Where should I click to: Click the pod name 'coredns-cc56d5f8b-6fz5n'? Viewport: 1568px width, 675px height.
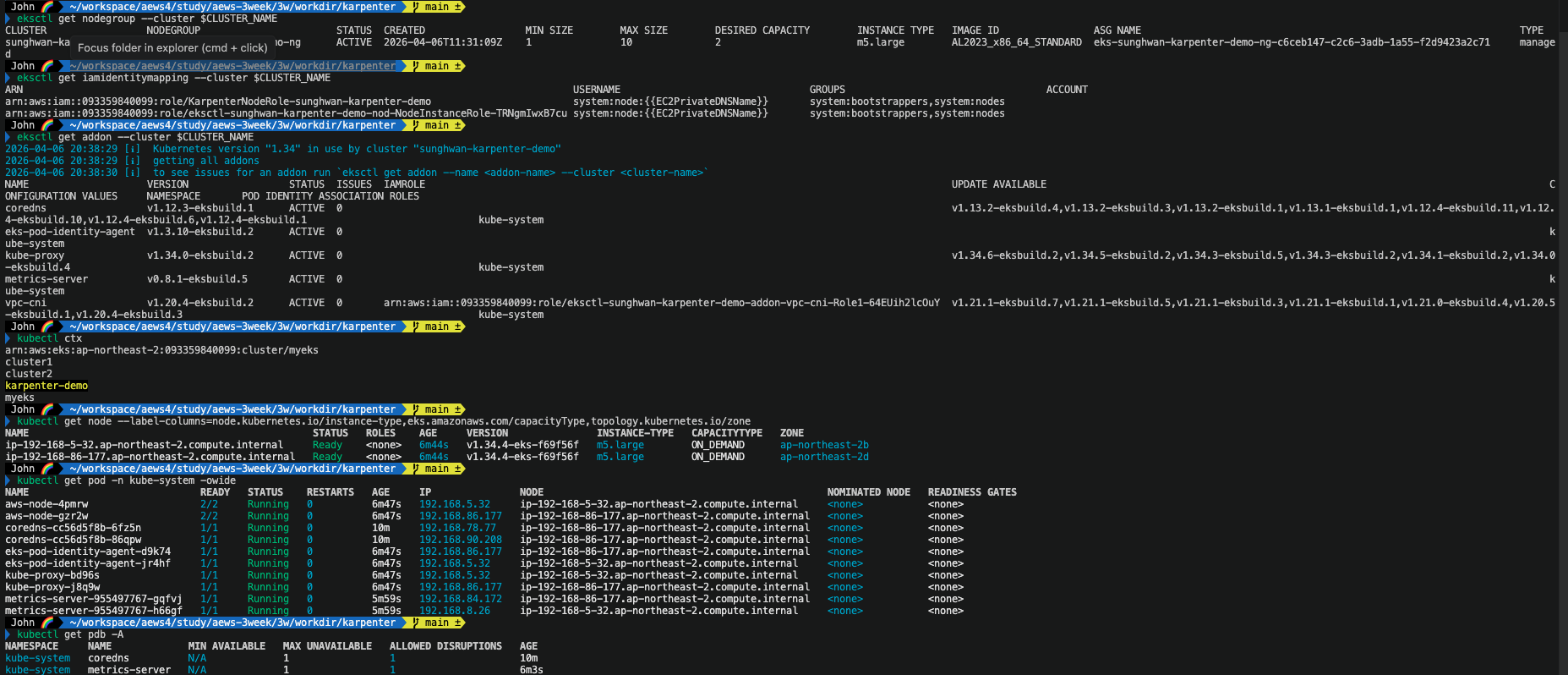click(73, 528)
